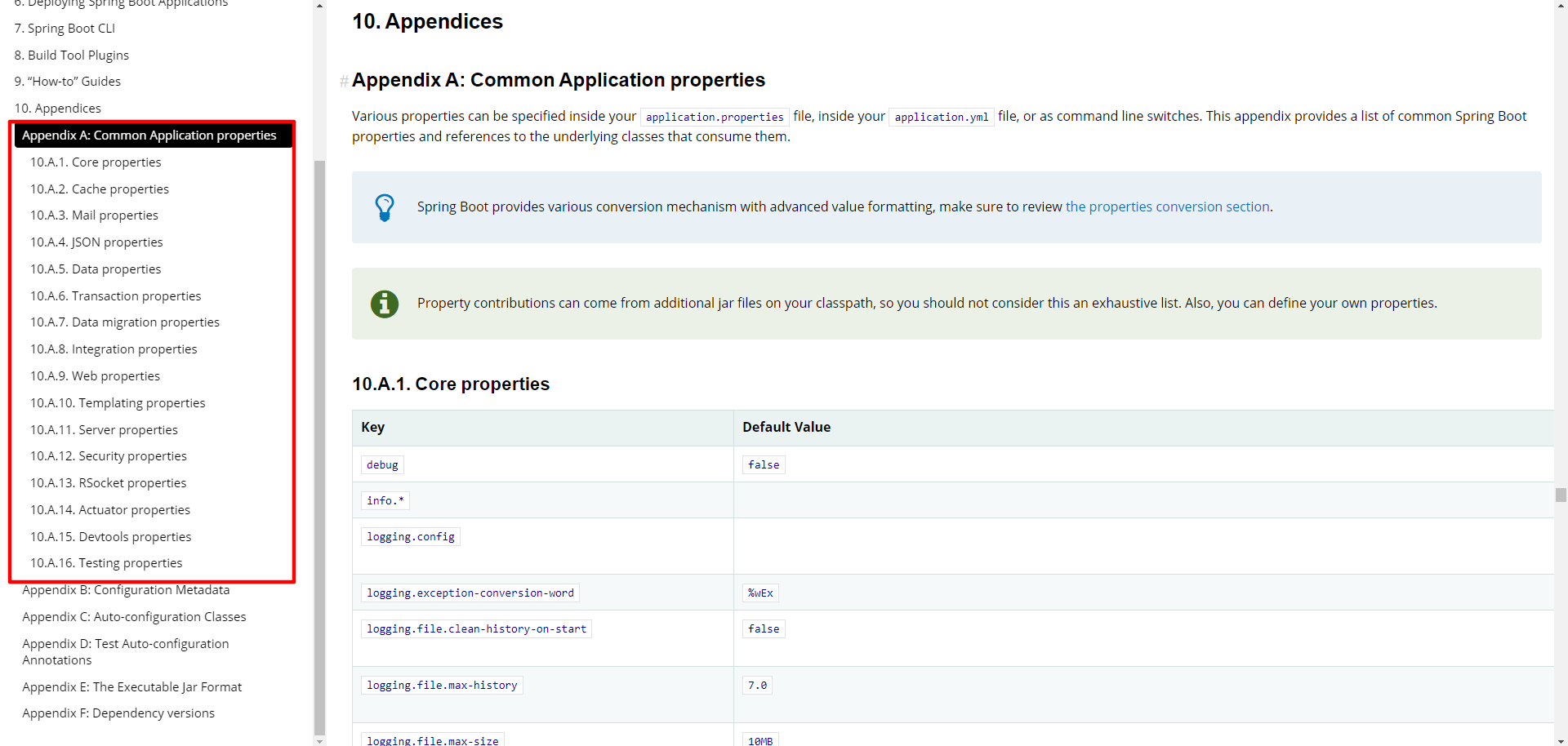Open 8. Build Tool Plugins chapter
The height and width of the screenshot is (746, 1568).
[x=72, y=56]
